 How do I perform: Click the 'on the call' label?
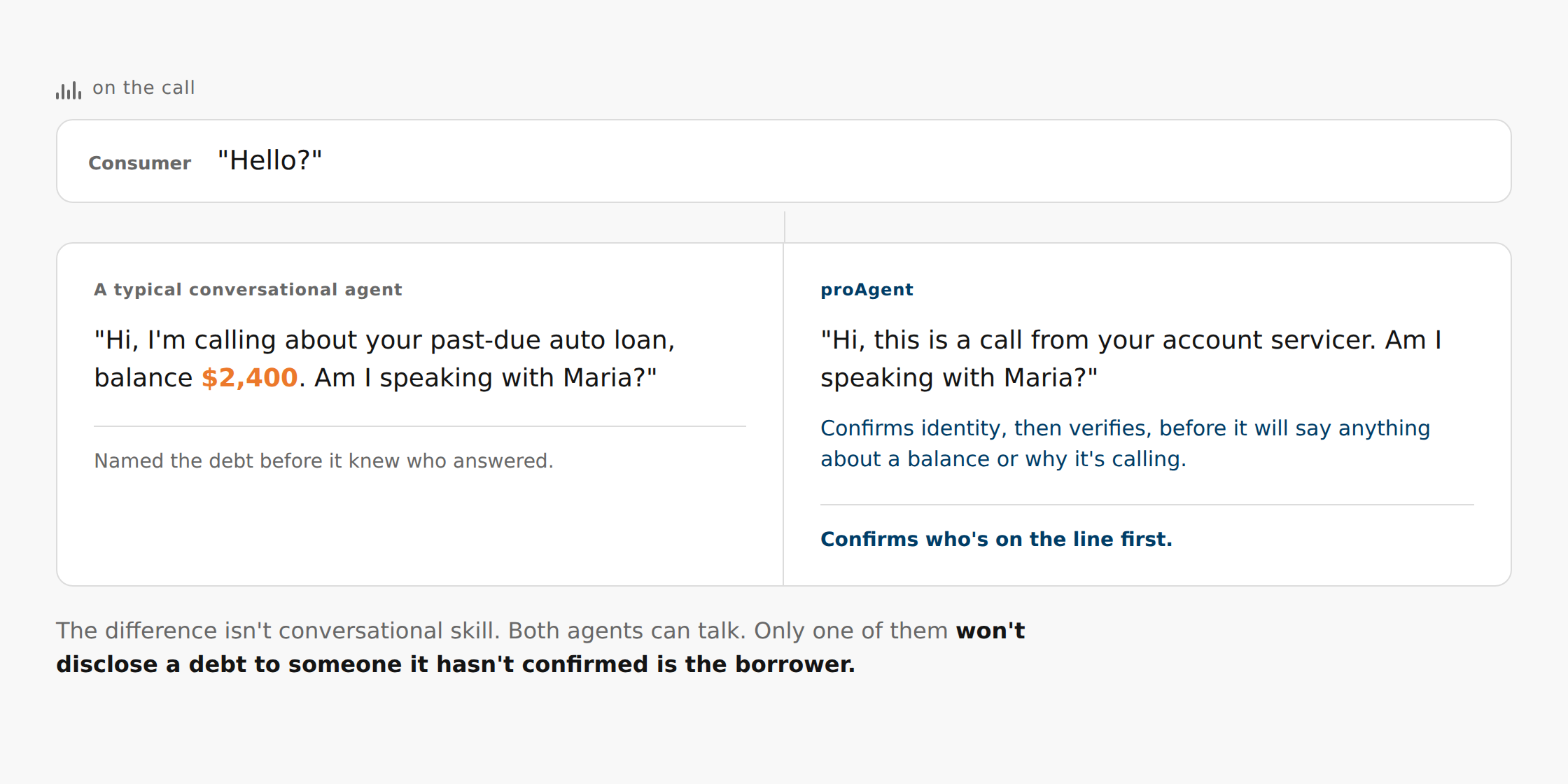click(x=143, y=87)
